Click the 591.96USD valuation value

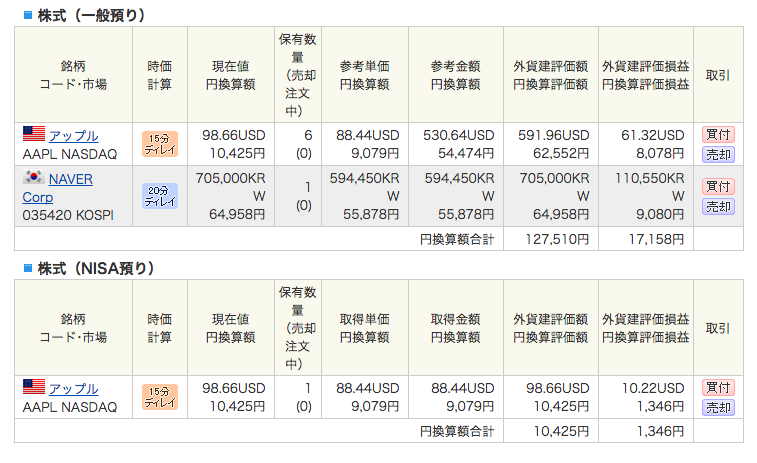(553, 135)
